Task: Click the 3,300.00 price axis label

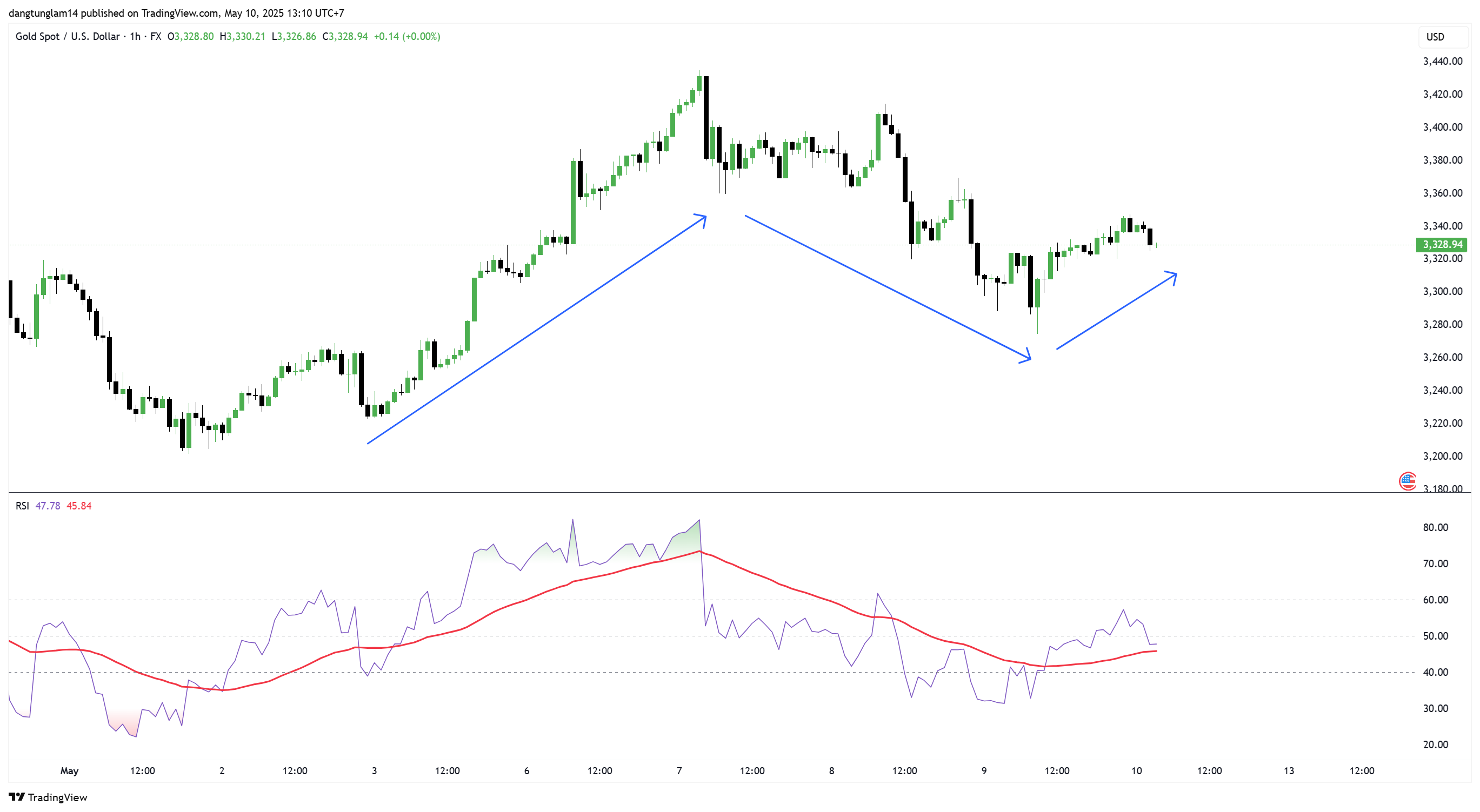Action: (1442, 291)
